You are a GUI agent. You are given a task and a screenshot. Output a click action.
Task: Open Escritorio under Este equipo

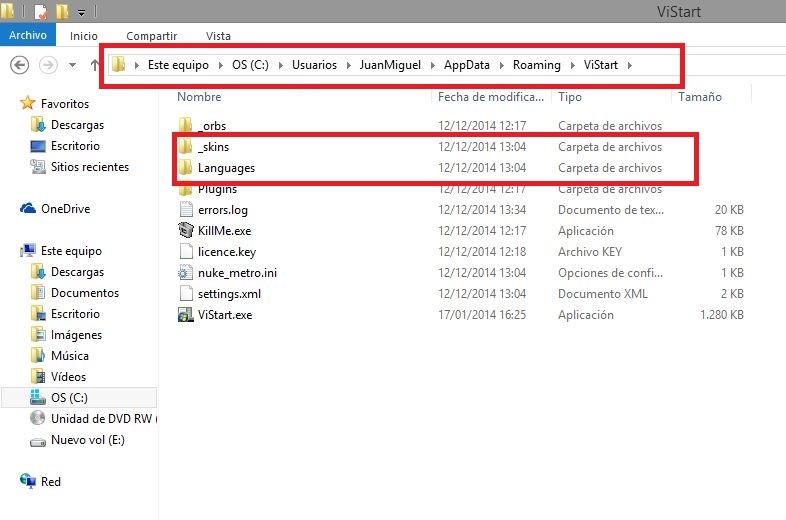tap(75, 314)
